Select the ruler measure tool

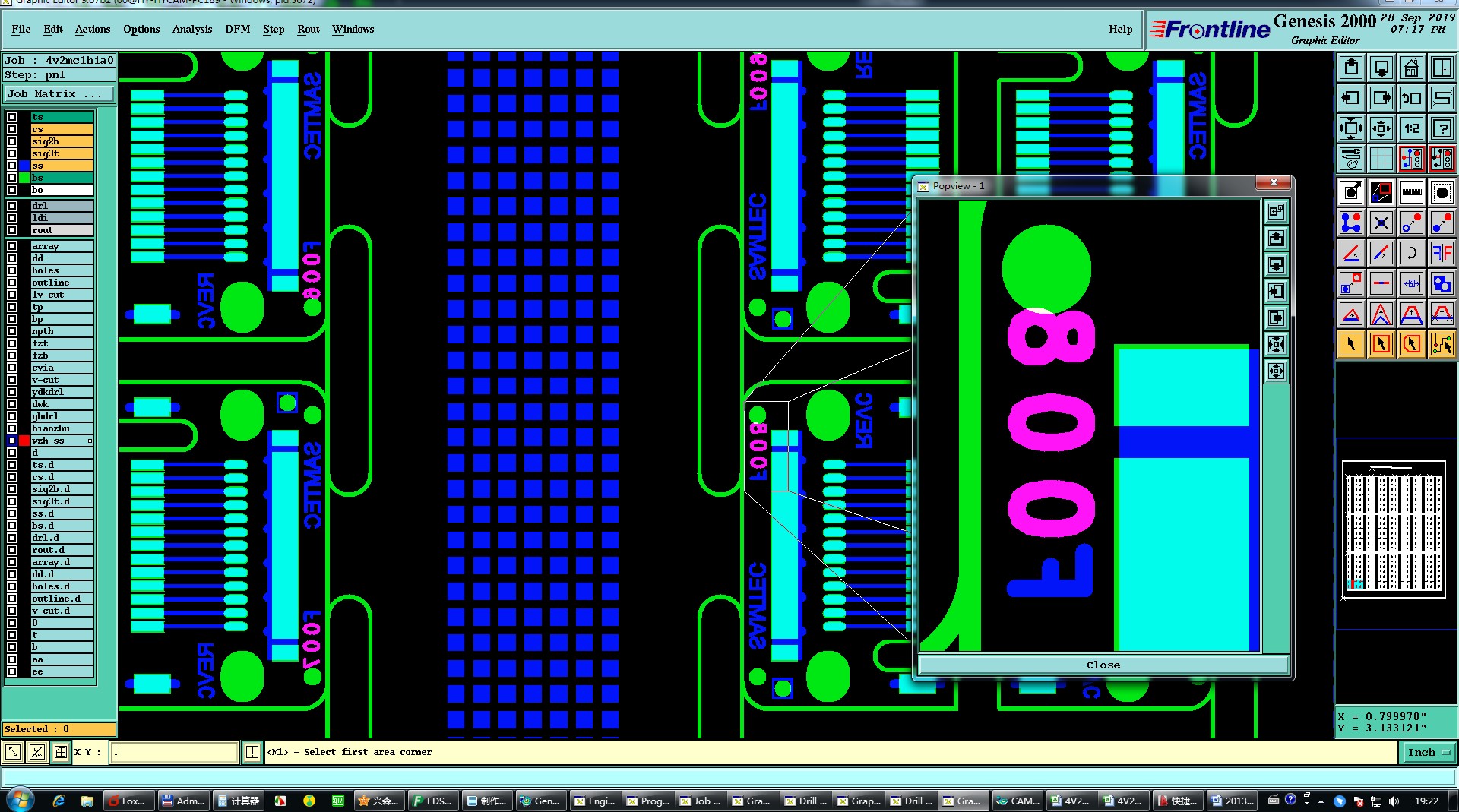1412,192
